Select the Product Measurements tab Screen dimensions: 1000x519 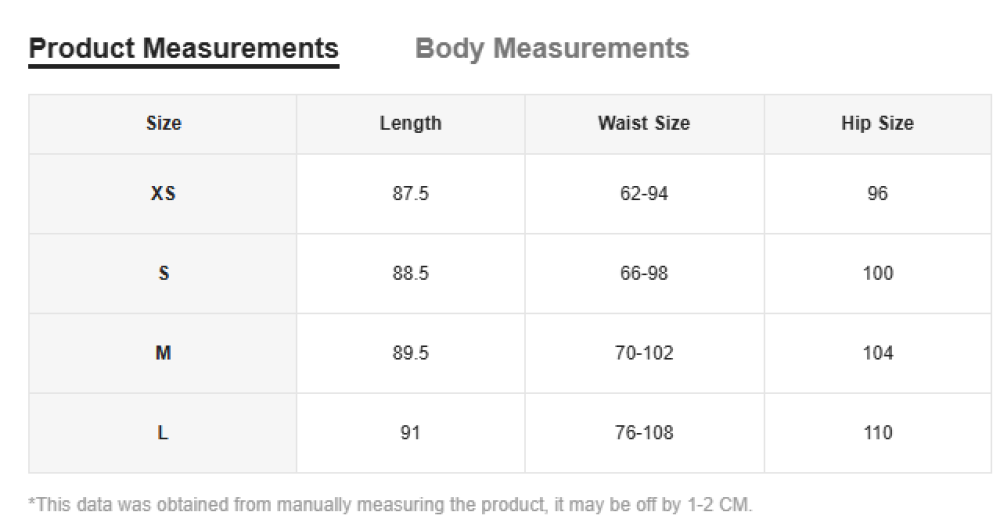click(183, 48)
